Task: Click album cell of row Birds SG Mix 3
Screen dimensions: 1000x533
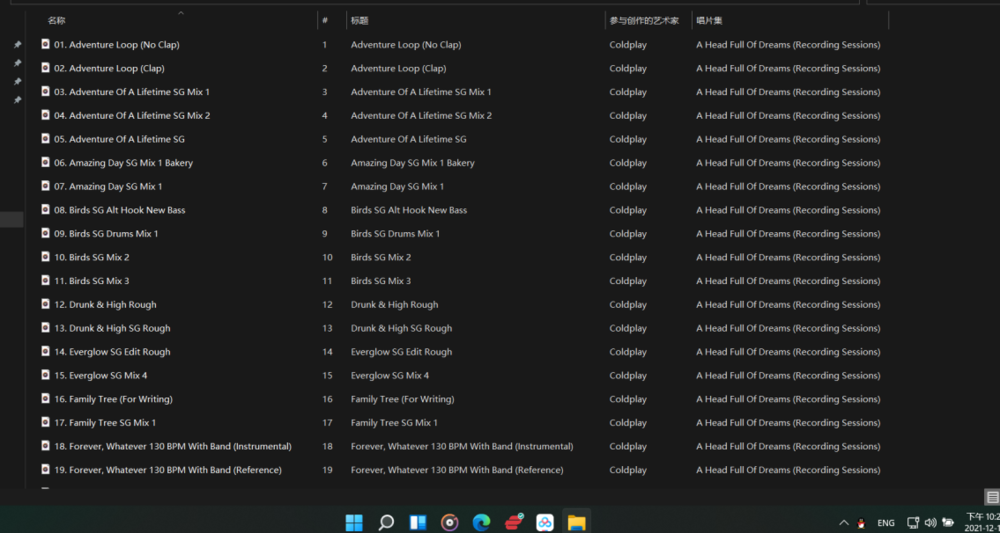Action: tap(788, 281)
